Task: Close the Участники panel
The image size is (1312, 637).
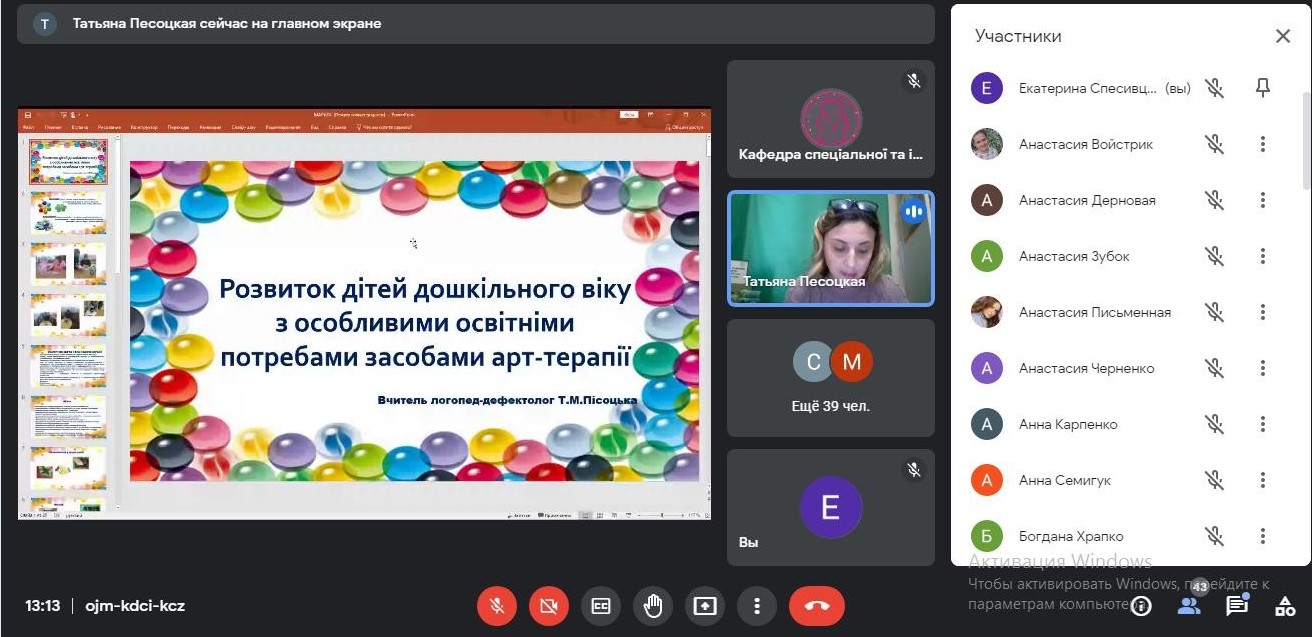Action: [x=1283, y=36]
